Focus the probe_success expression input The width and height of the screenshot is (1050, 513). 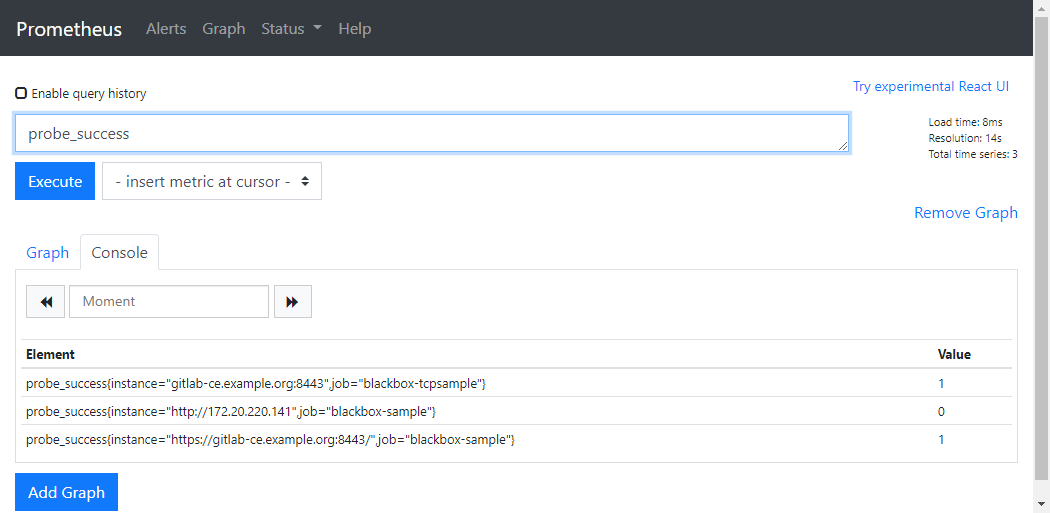[433, 134]
